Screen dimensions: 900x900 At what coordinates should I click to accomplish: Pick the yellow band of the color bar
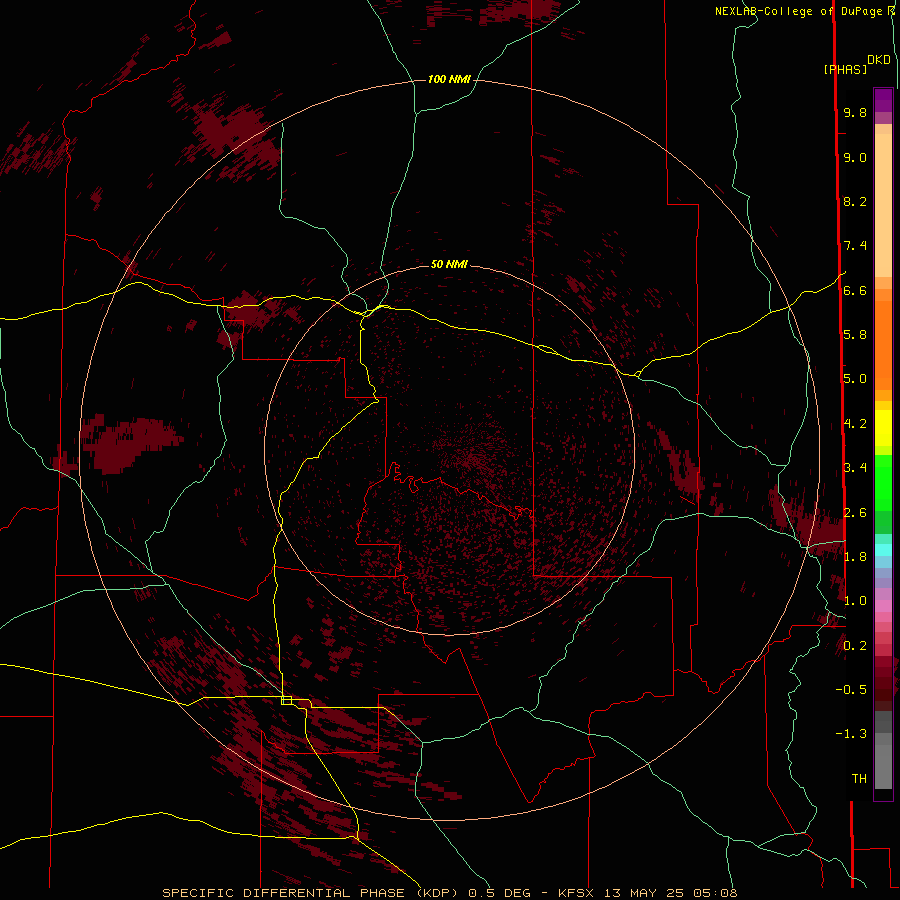(x=883, y=428)
